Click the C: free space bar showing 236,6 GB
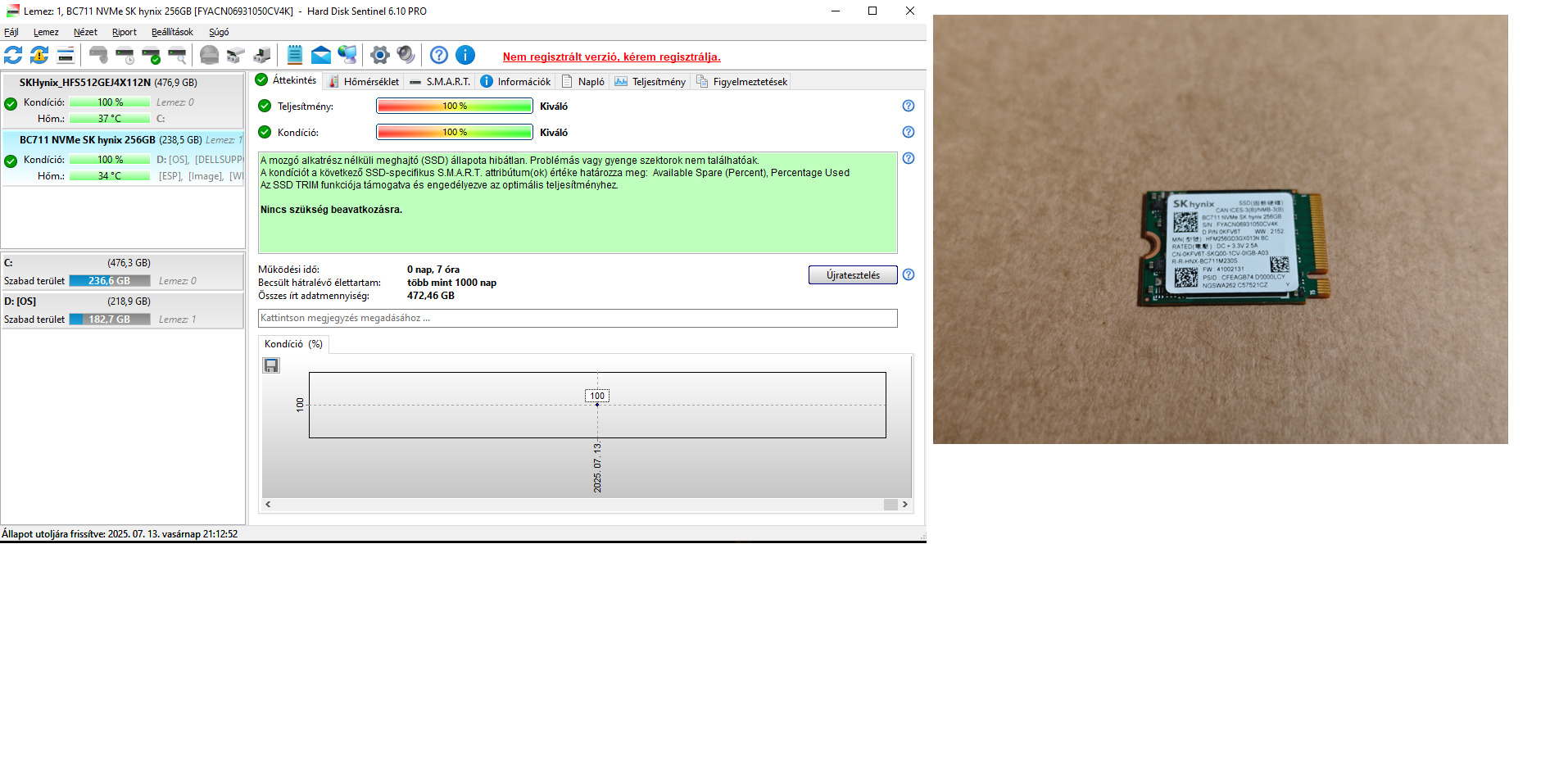Image resolution: width=1568 pixels, height=766 pixels. click(x=110, y=281)
